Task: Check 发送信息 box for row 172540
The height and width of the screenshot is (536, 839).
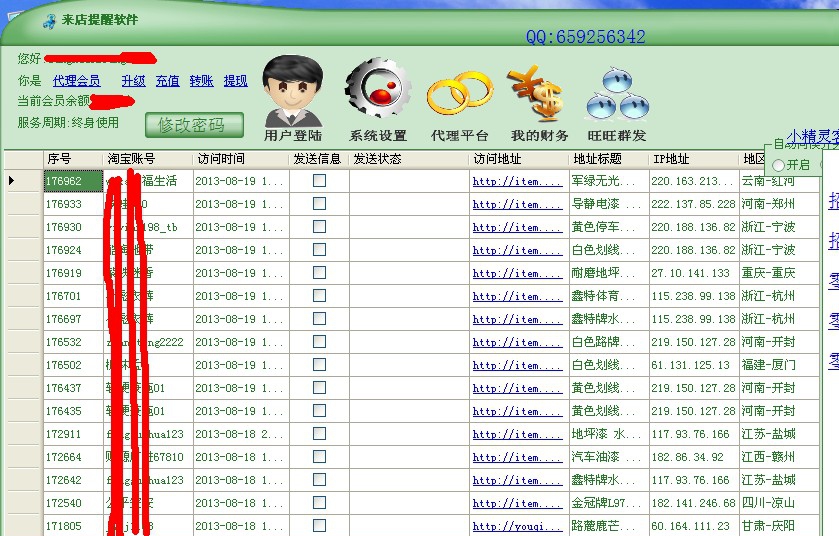Action: [319, 503]
